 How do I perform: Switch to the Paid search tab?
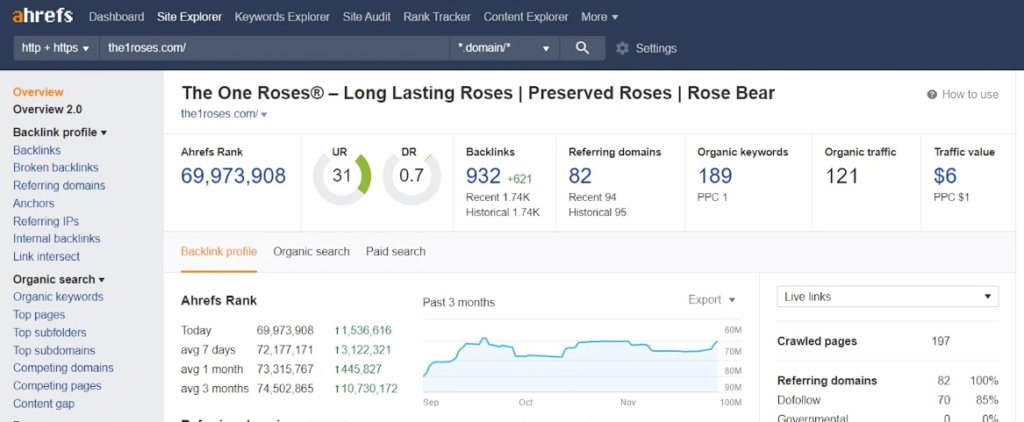[x=395, y=251]
